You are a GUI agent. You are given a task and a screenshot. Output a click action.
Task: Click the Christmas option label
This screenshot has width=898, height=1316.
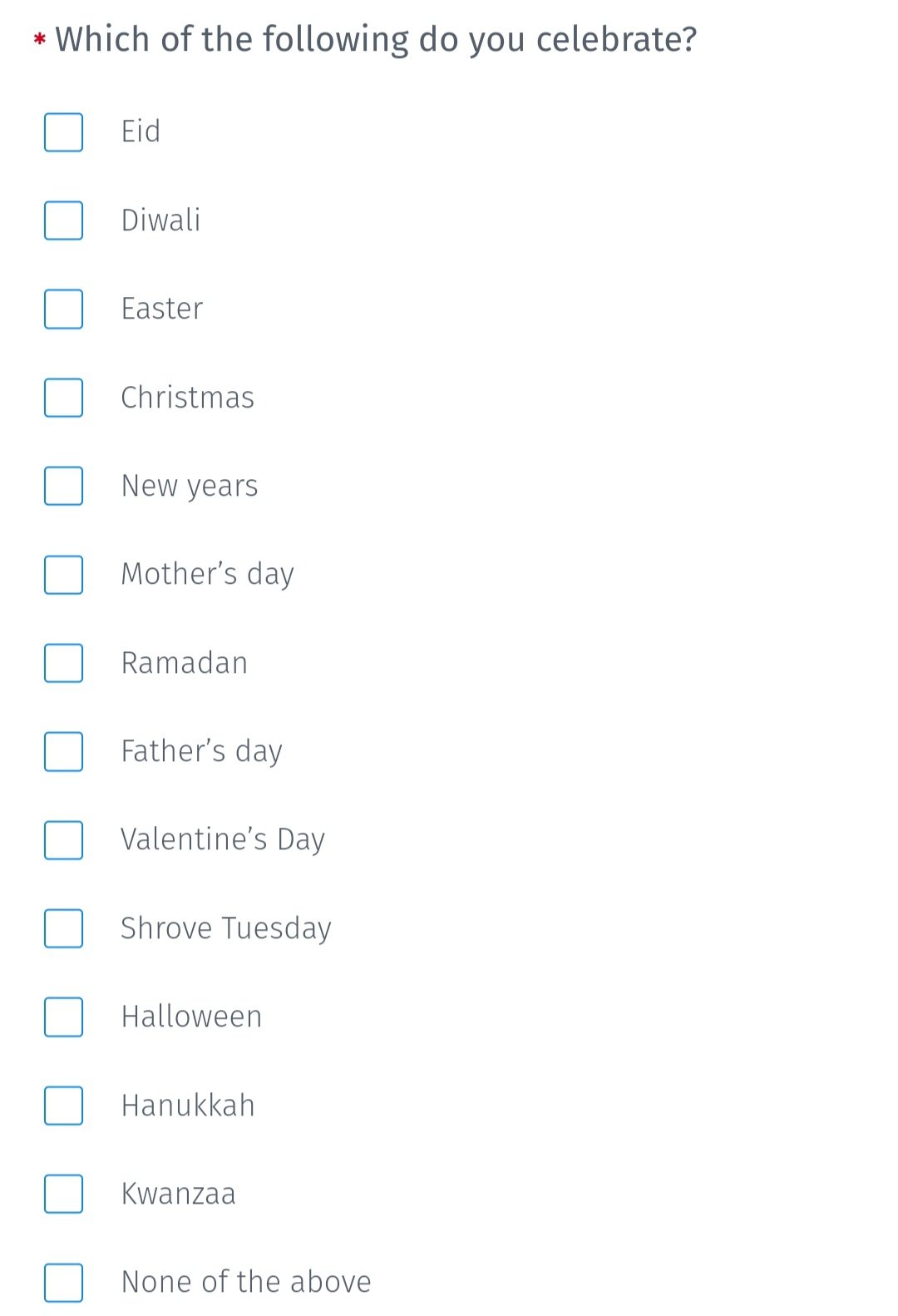187,398
